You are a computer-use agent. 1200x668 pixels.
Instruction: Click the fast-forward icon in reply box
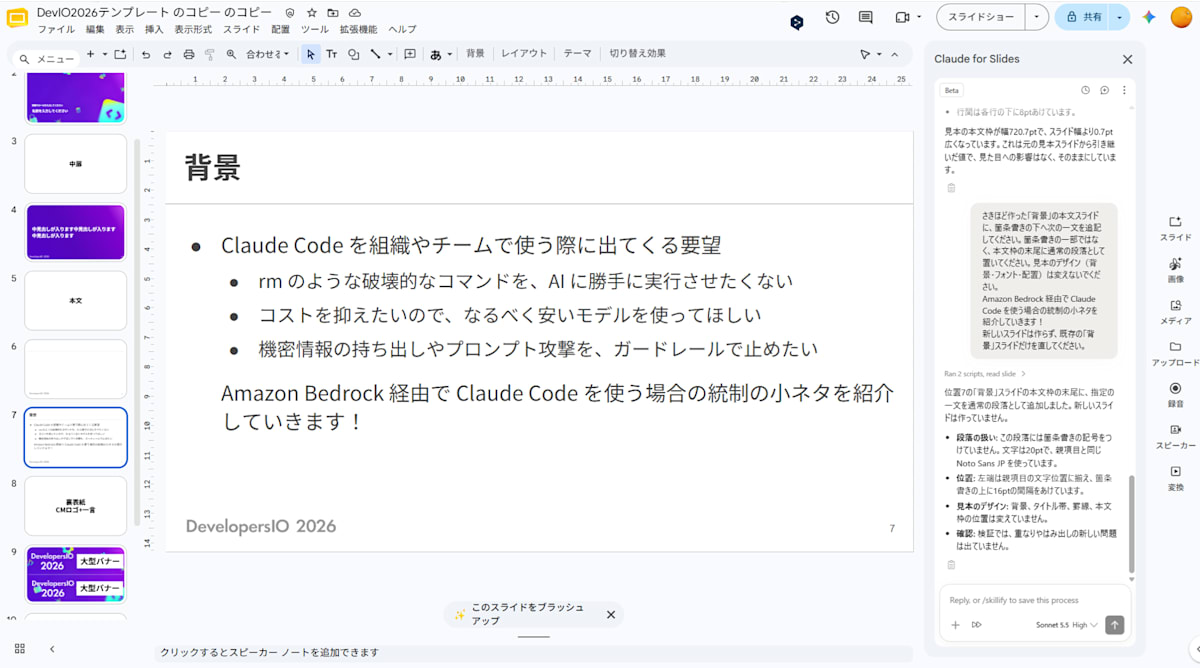pyautogui.click(x=977, y=625)
